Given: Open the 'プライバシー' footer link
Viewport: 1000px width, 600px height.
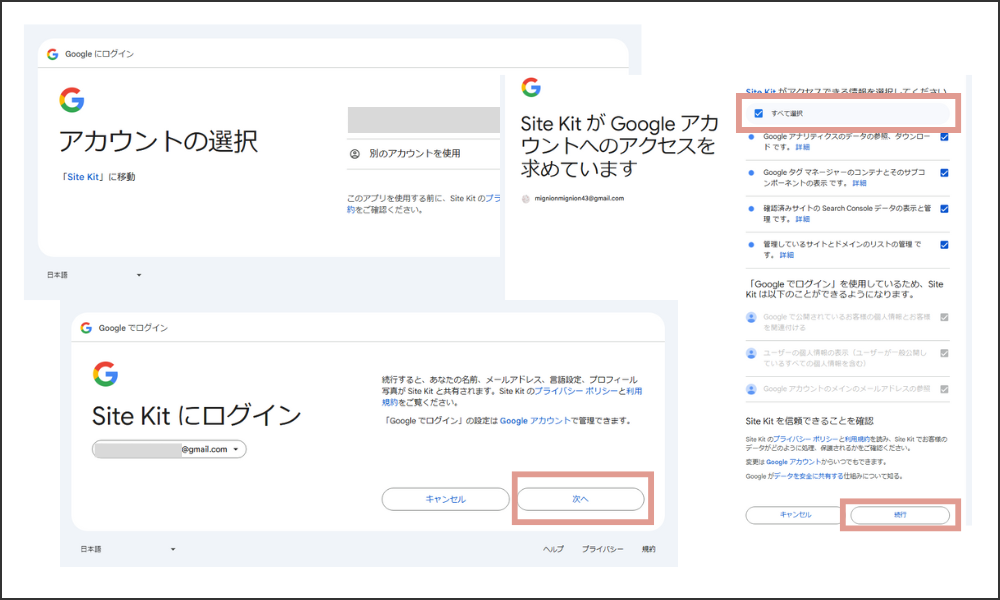Looking at the screenshot, I should (602, 549).
